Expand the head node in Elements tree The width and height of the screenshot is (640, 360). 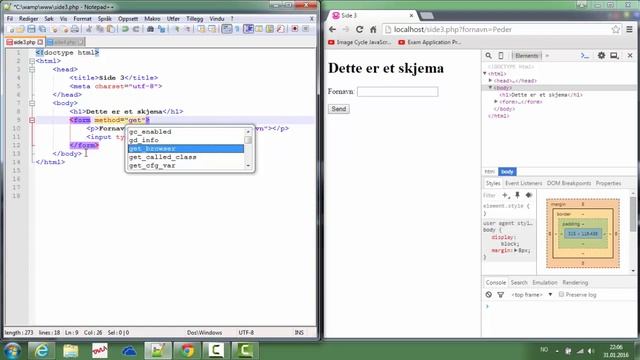[491, 80]
